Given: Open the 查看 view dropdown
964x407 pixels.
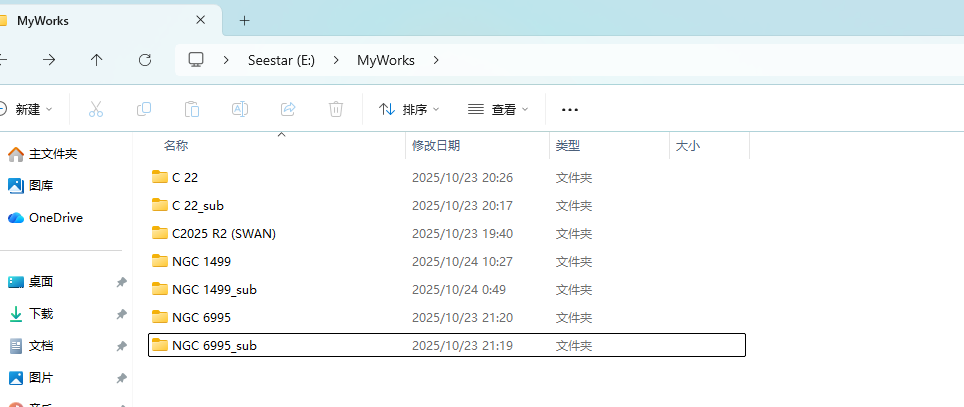Looking at the screenshot, I should (x=499, y=109).
